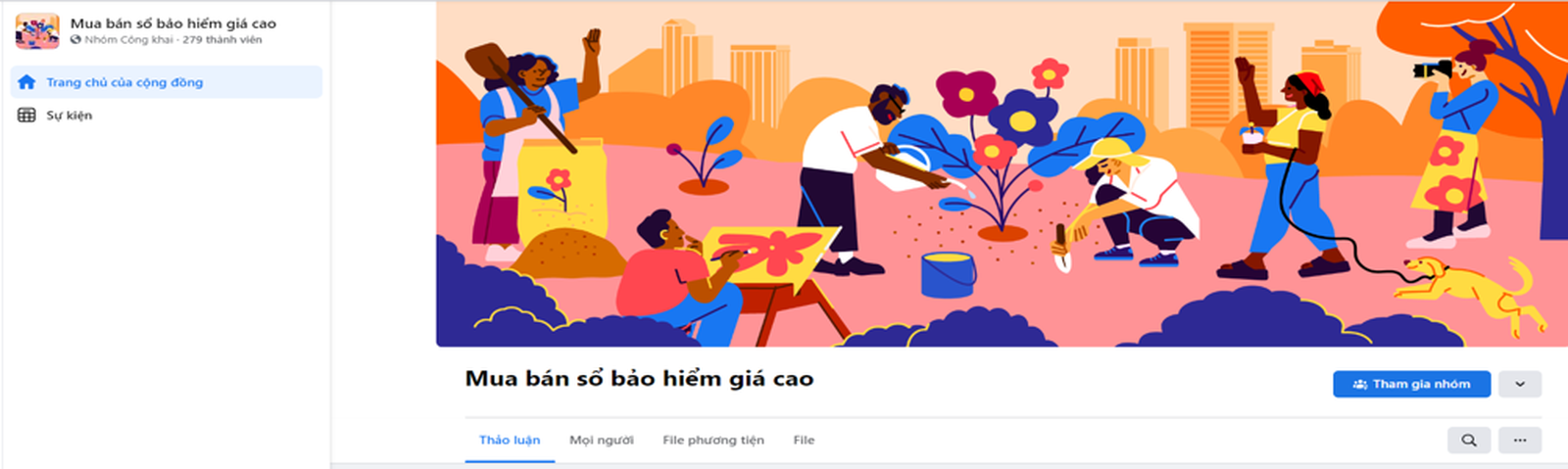Click Nhóm Công khai privacy label
Image resolution: width=1568 pixels, height=469 pixels.
128,40
